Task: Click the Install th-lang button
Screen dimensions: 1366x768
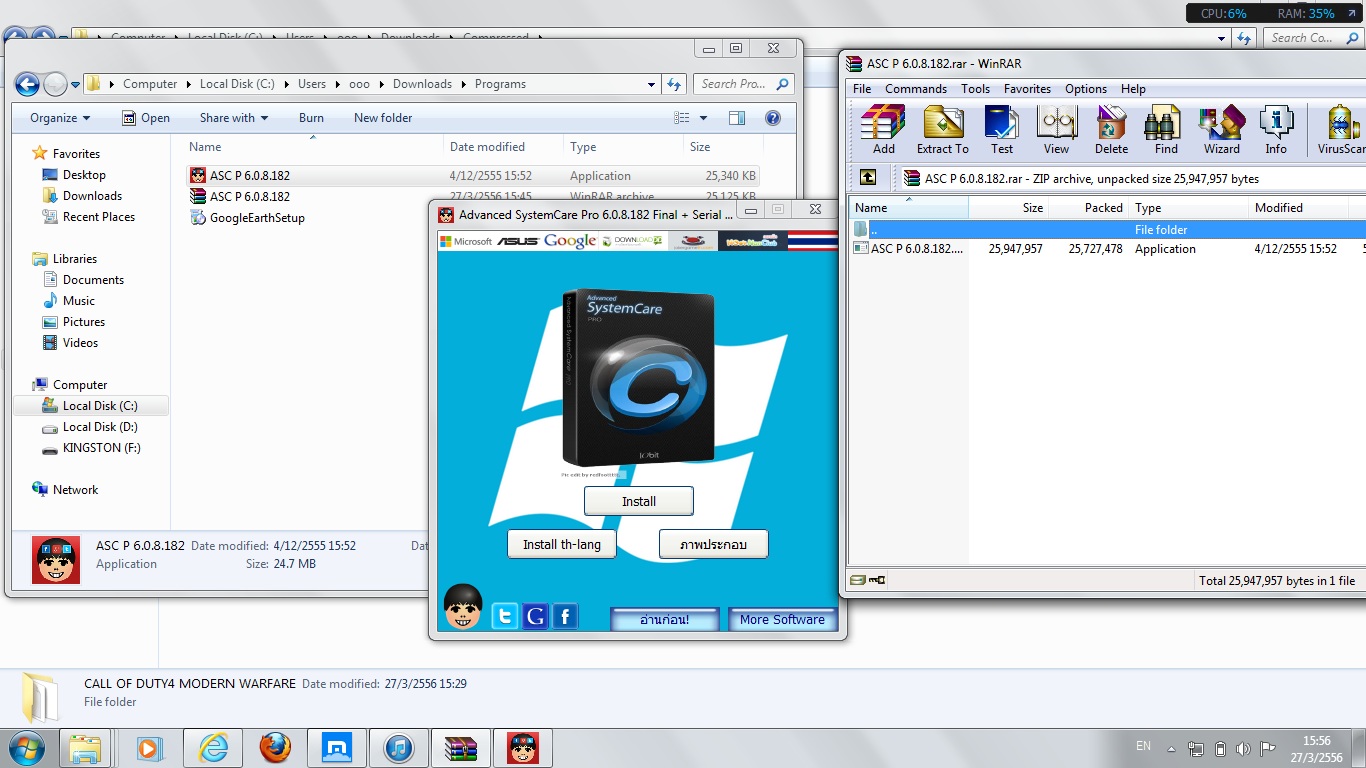Action: 562,544
